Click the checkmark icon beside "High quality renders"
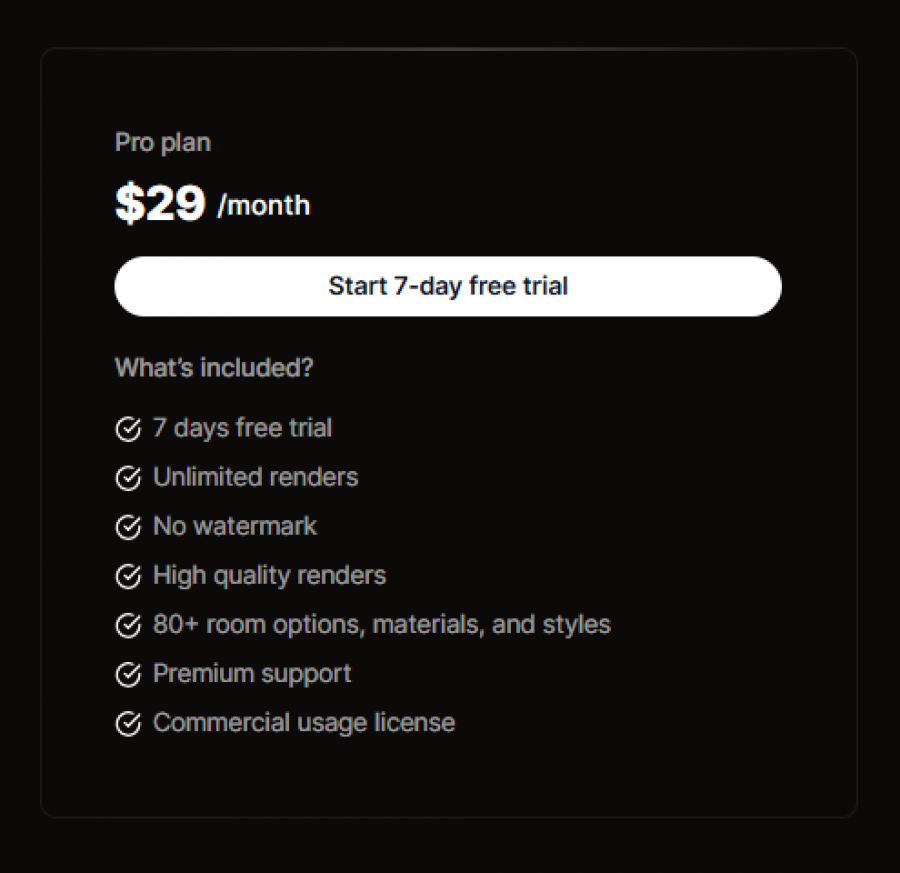This screenshot has height=873, width=900. pyautogui.click(x=128, y=575)
